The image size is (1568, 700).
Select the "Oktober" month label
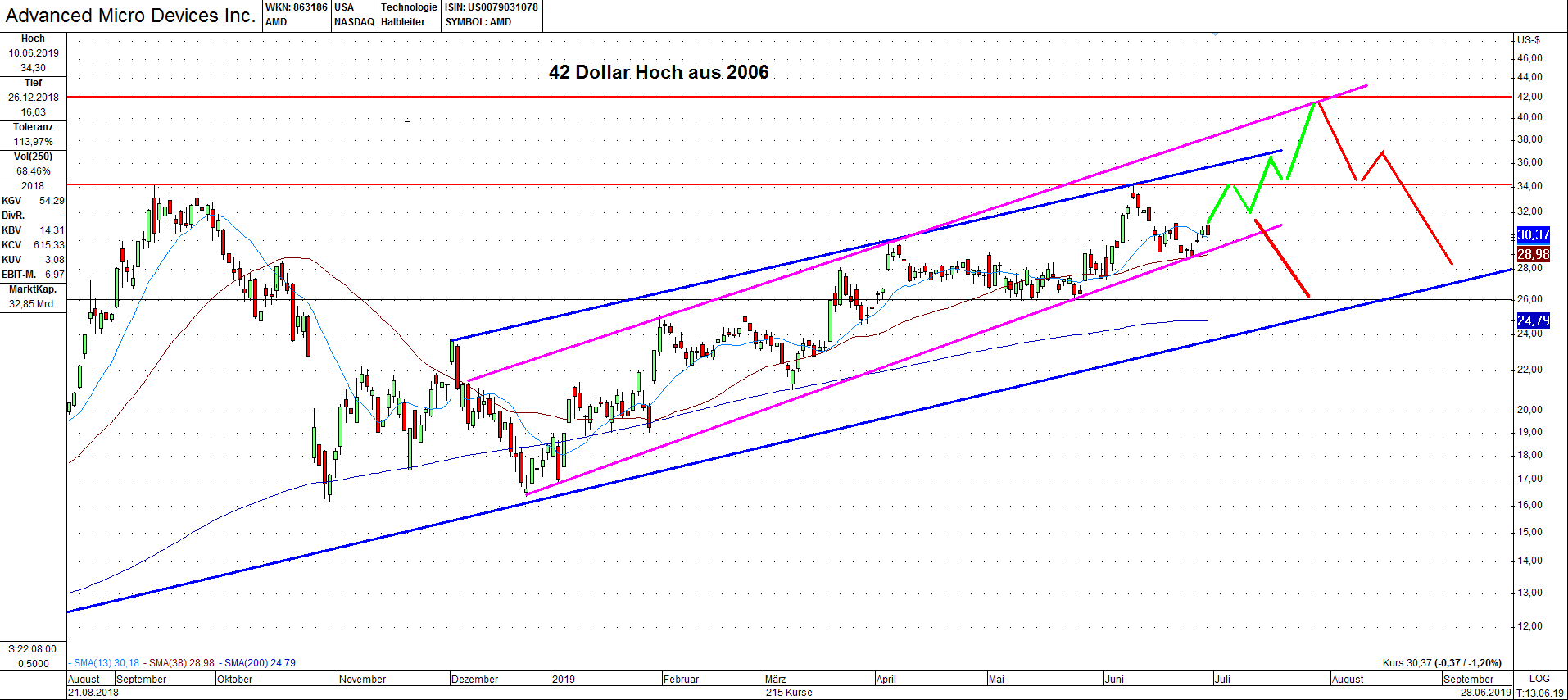235,680
